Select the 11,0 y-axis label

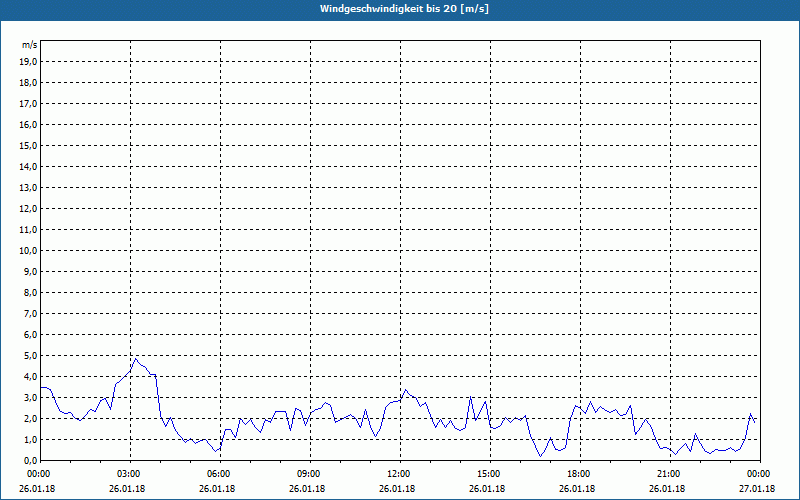[29, 230]
